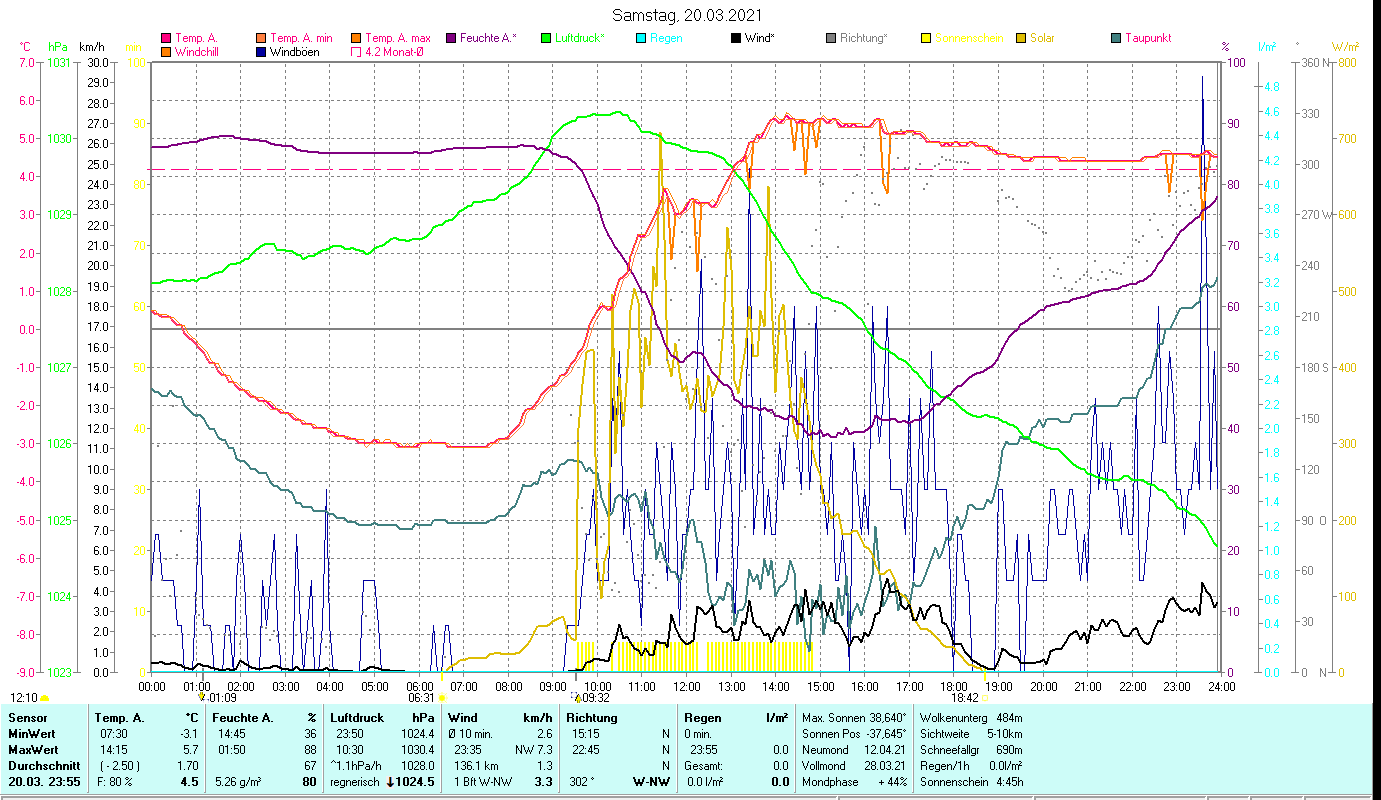Click the 'Vollmond 28.03.21' entry
The image size is (1381, 800).
coord(855,766)
